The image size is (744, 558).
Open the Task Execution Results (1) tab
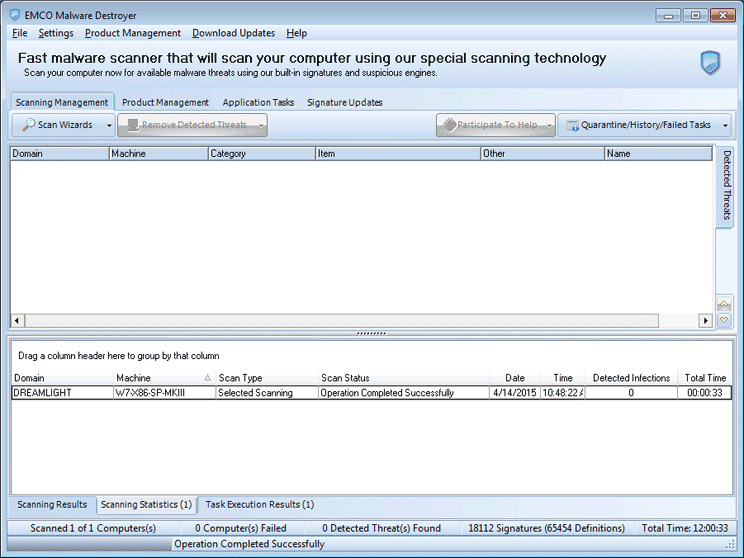pyautogui.click(x=260, y=504)
